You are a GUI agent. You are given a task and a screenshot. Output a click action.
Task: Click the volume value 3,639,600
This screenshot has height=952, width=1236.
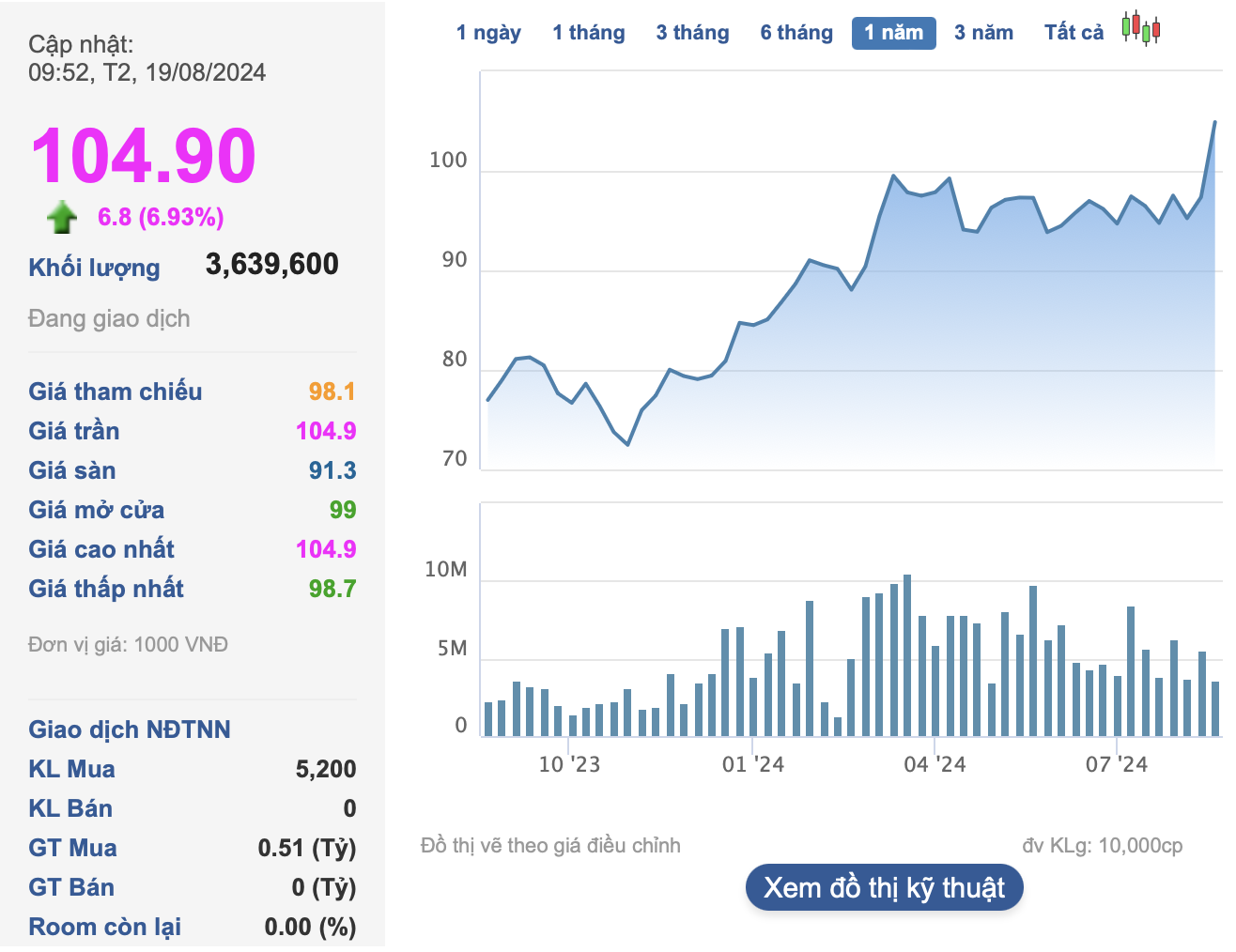[x=272, y=264]
